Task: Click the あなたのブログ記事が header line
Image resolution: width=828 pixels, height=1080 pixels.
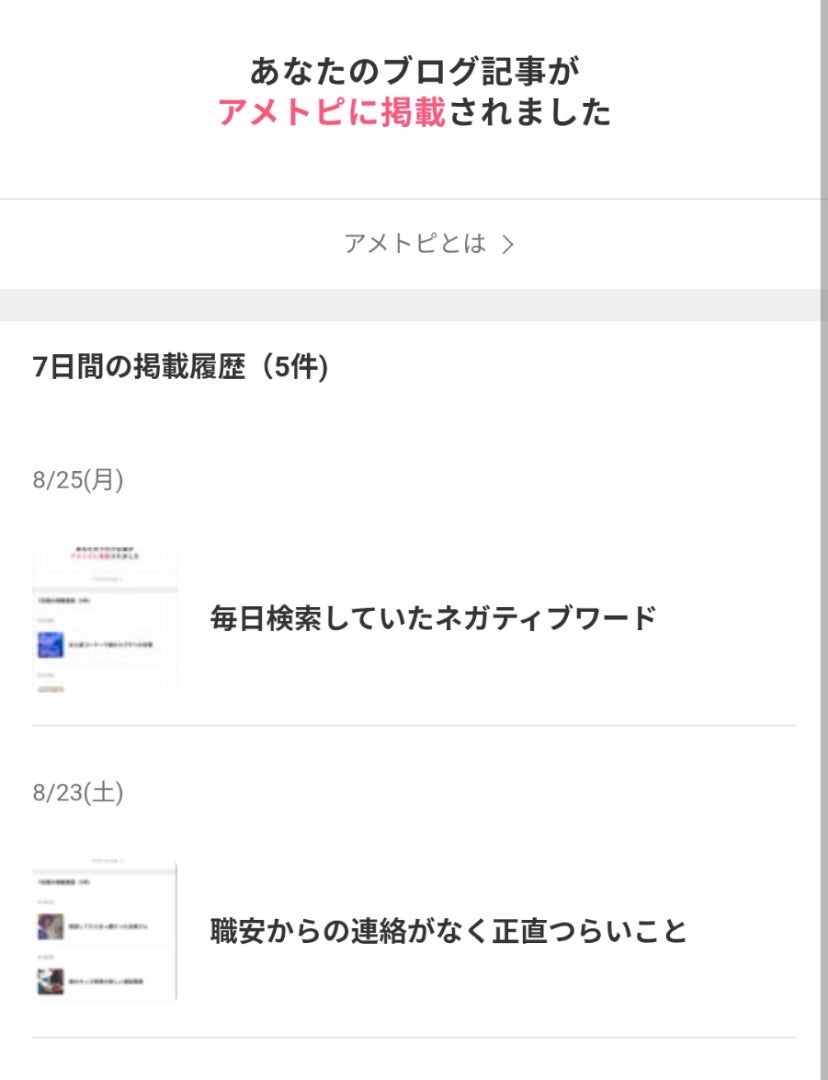Action: [414, 71]
